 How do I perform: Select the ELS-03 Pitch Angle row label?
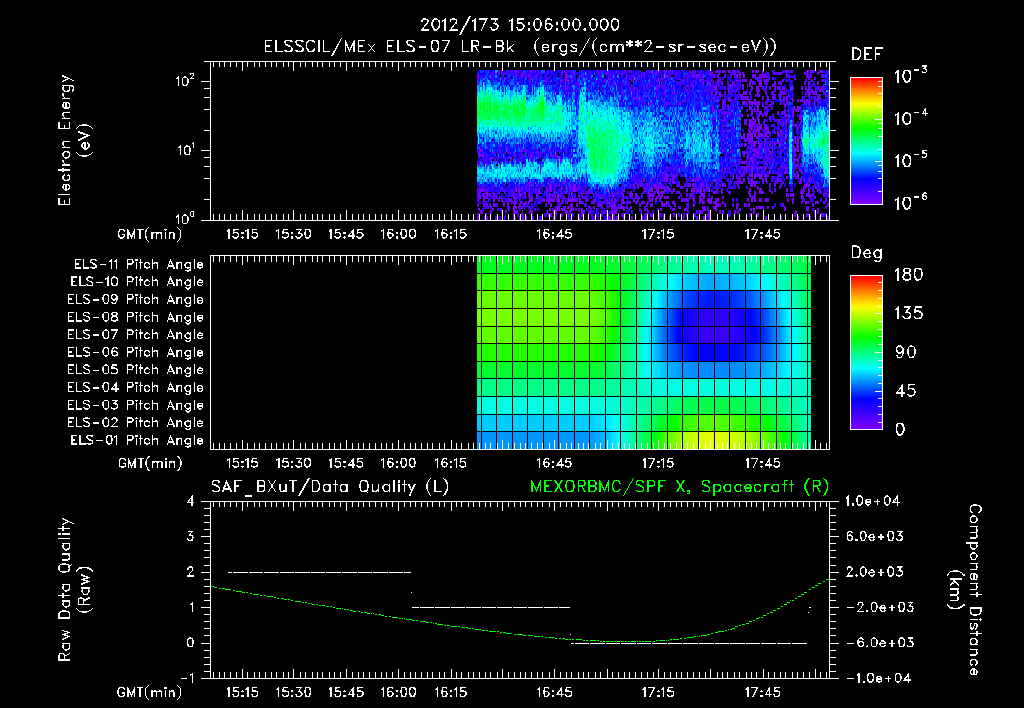point(135,406)
